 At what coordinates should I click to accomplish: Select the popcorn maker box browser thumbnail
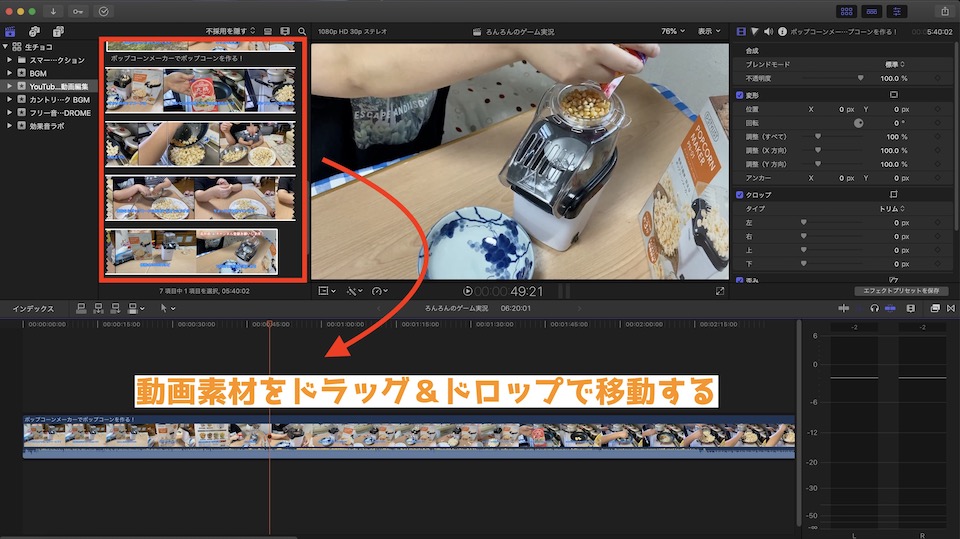134,89
